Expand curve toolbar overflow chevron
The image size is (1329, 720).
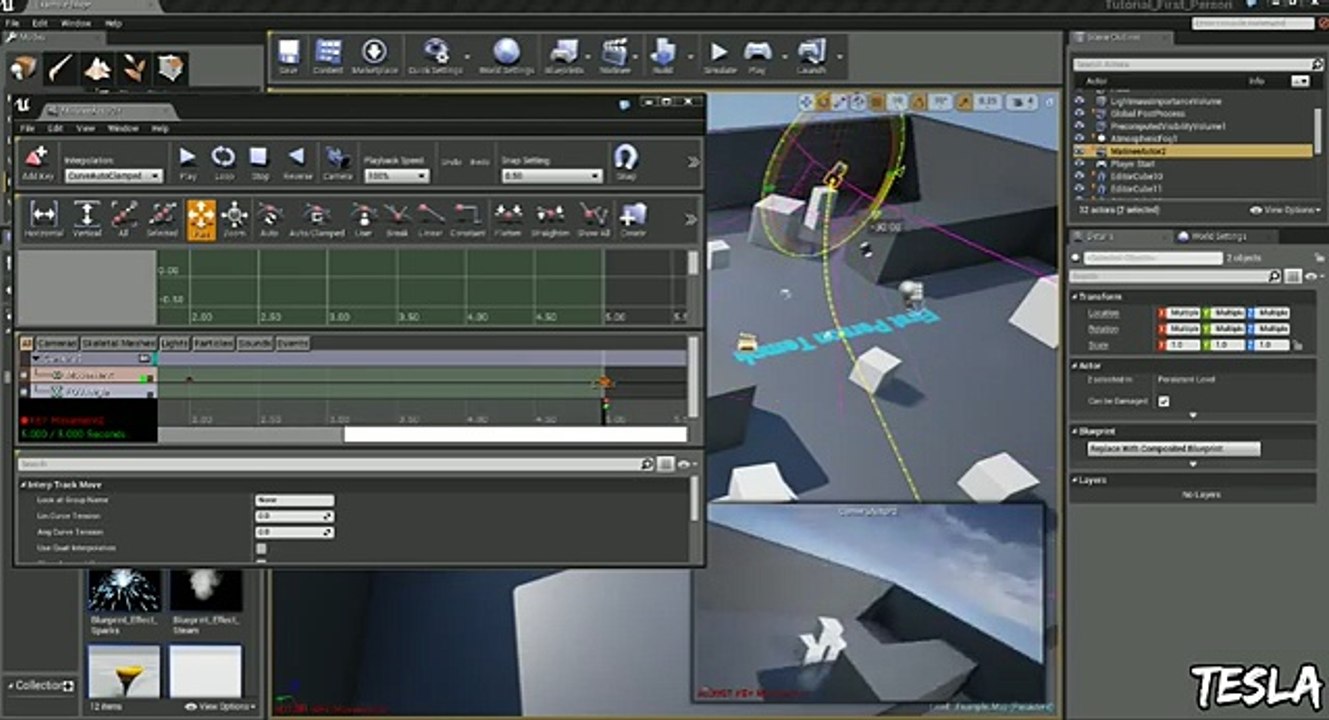(x=691, y=219)
